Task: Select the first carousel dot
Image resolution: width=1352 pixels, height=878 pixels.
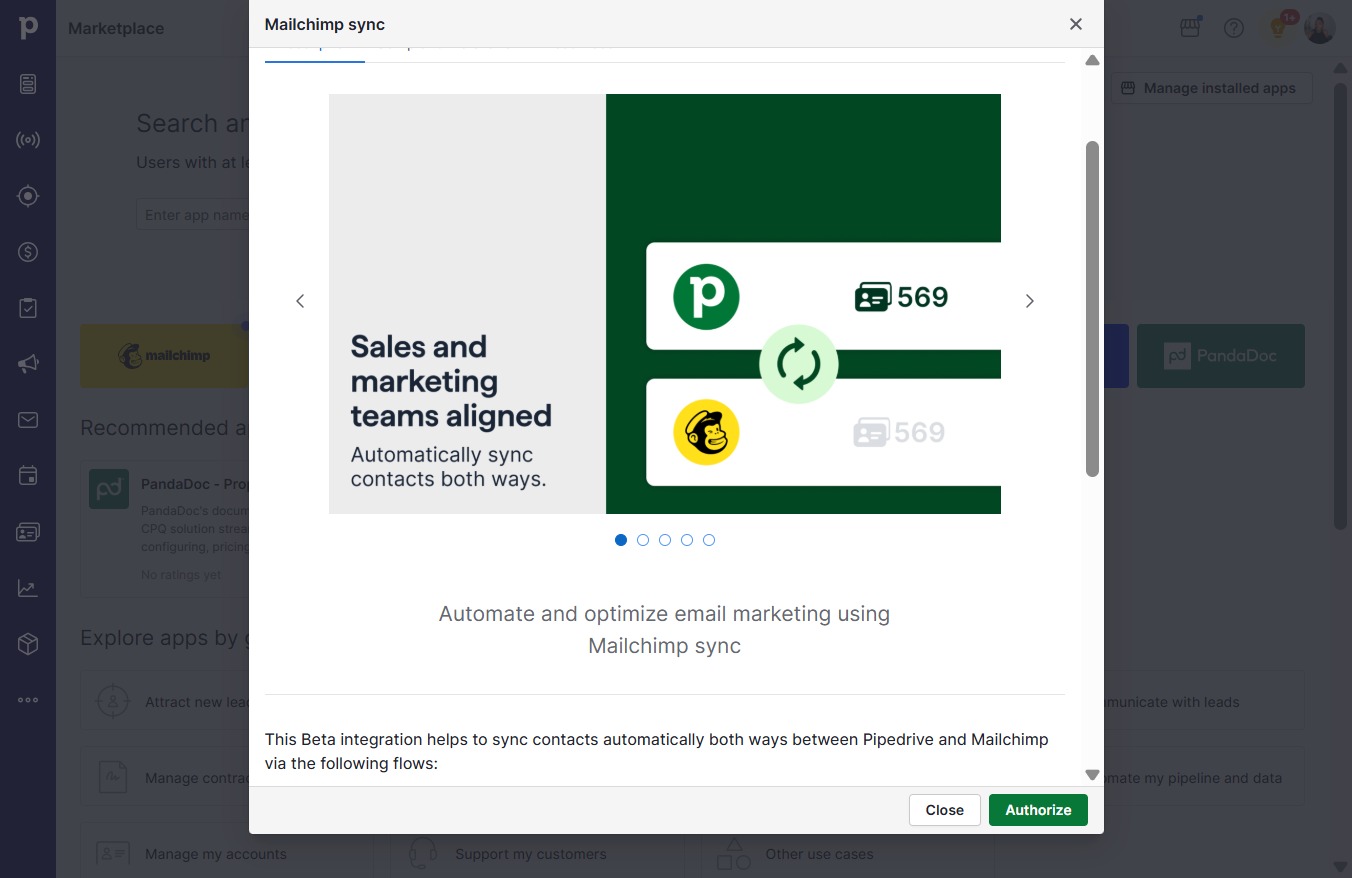Action: (x=621, y=540)
